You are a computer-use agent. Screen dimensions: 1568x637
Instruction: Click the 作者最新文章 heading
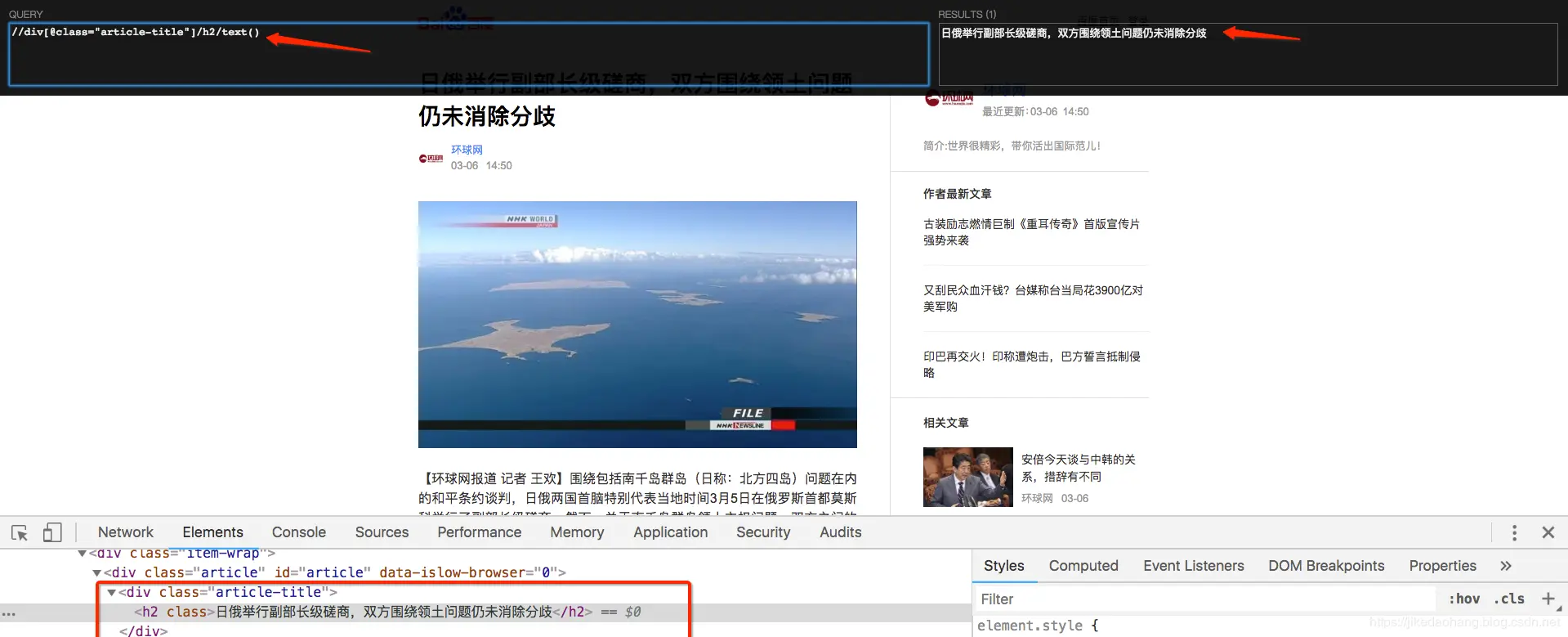(x=958, y=194)
